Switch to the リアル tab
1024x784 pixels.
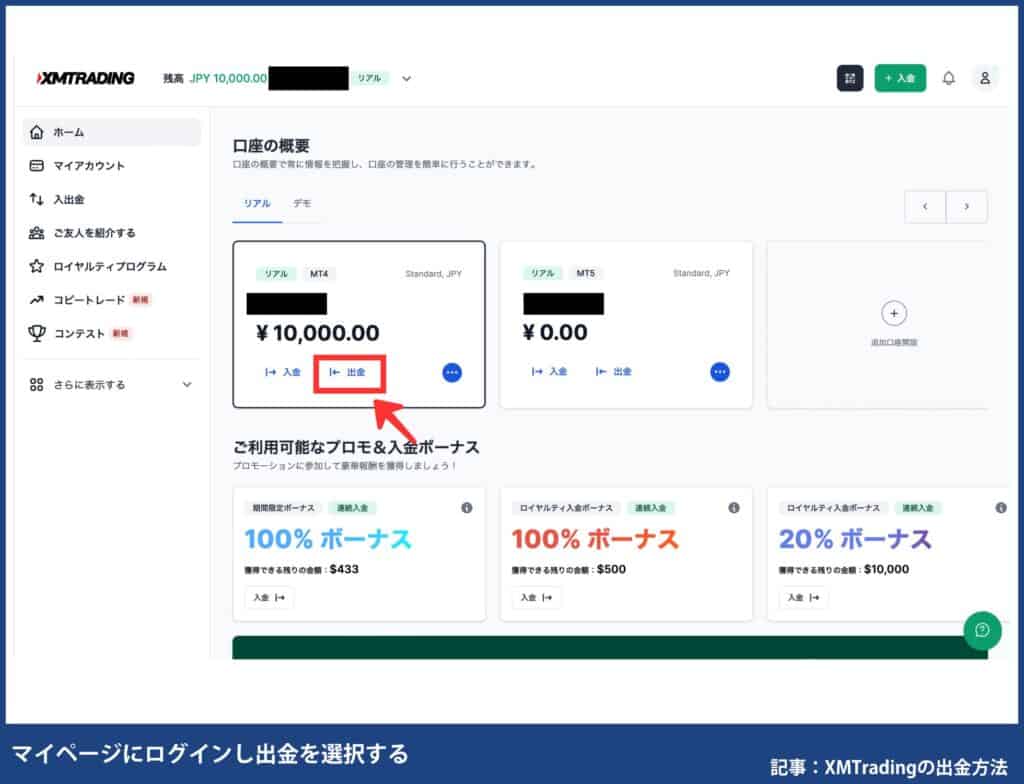click(257, 204)
